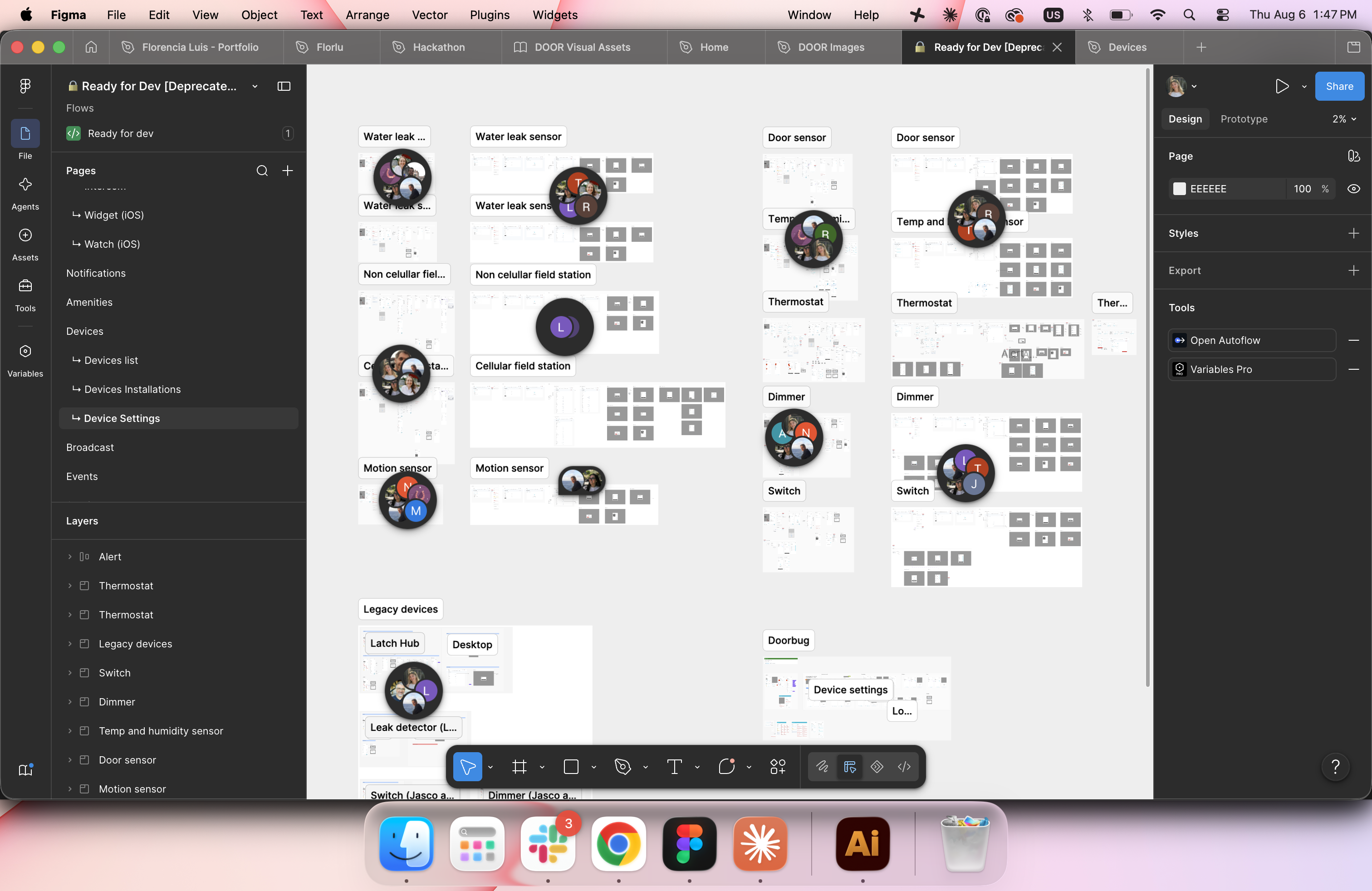This screenshot has width=1372, height=891.
Task: Search pages with the magnifier icon
Action: pyautogui.click(x=262, y=171)
